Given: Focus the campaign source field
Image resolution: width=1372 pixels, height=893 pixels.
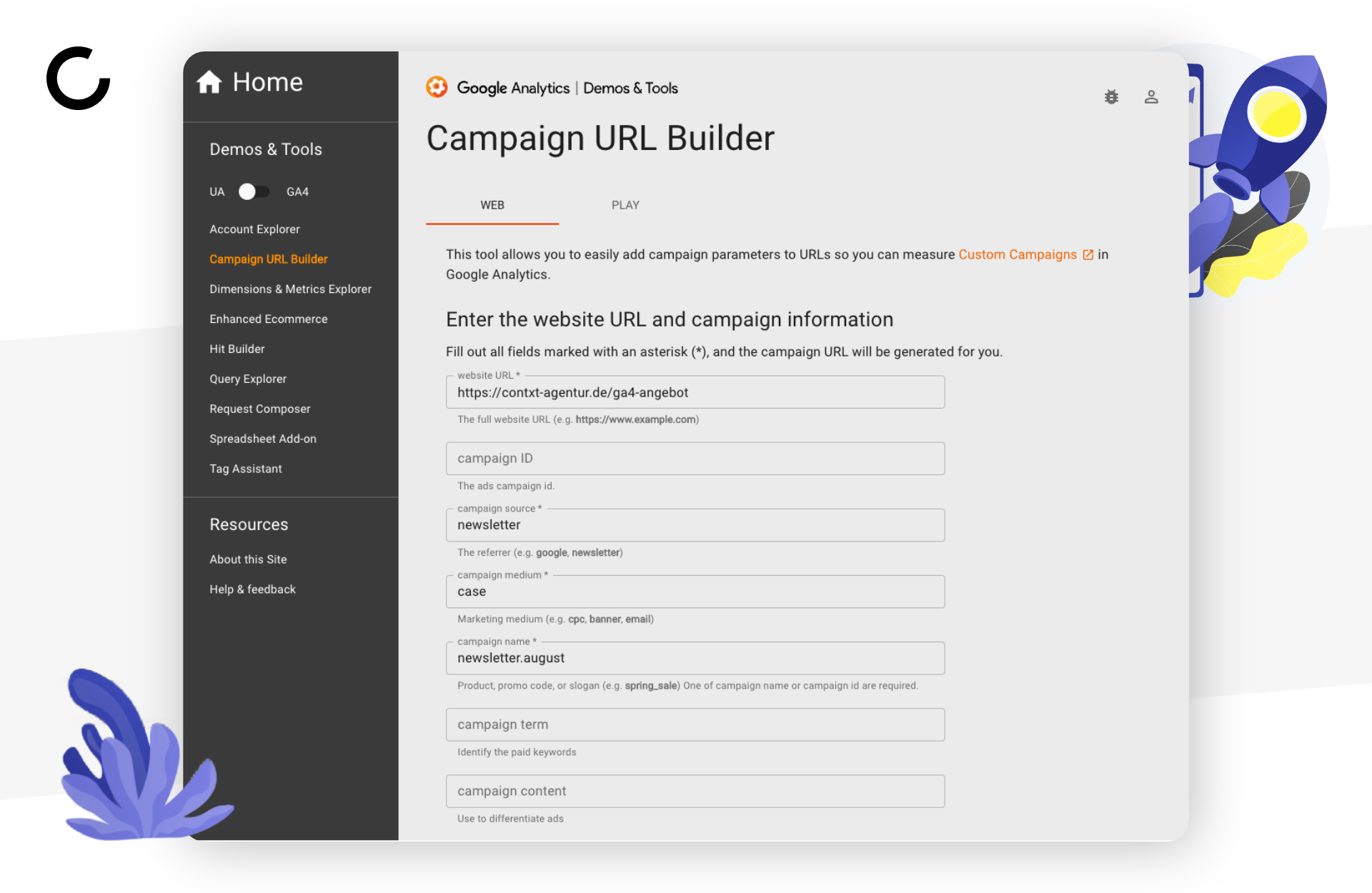Looking at the screenshot, I should pos(695,525).
